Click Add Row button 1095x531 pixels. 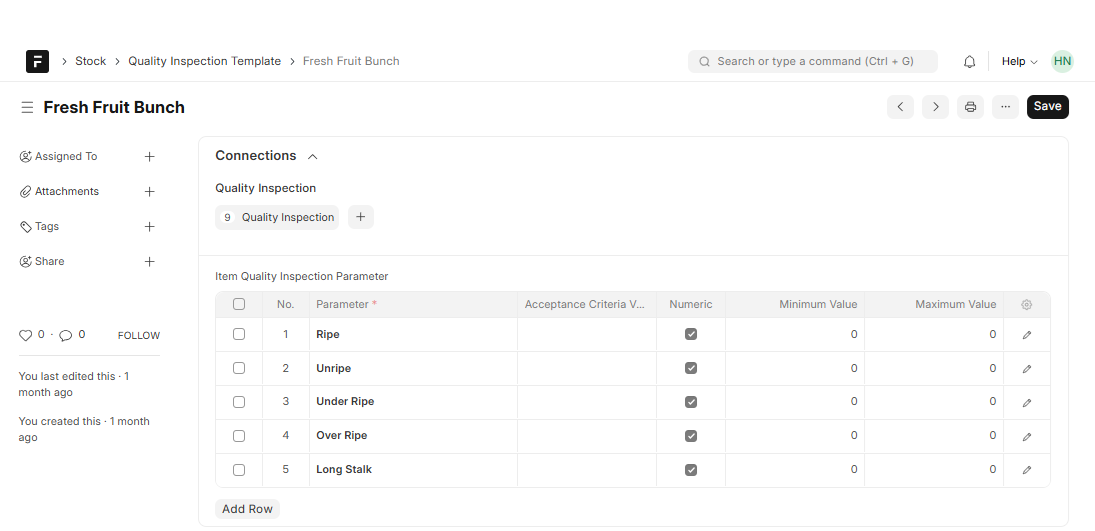(x=247, y=509)
